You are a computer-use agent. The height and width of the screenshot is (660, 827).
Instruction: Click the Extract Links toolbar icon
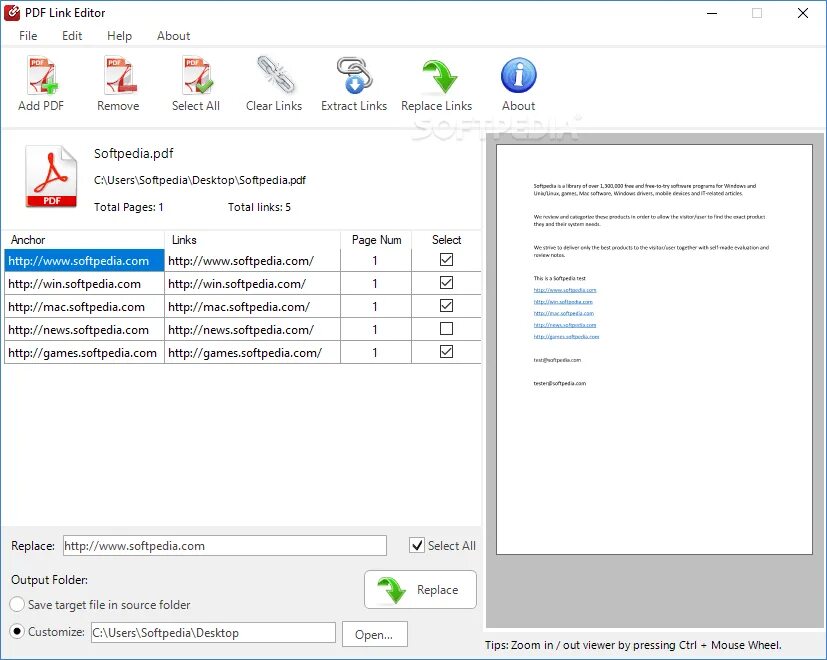[x=354, y=75]
